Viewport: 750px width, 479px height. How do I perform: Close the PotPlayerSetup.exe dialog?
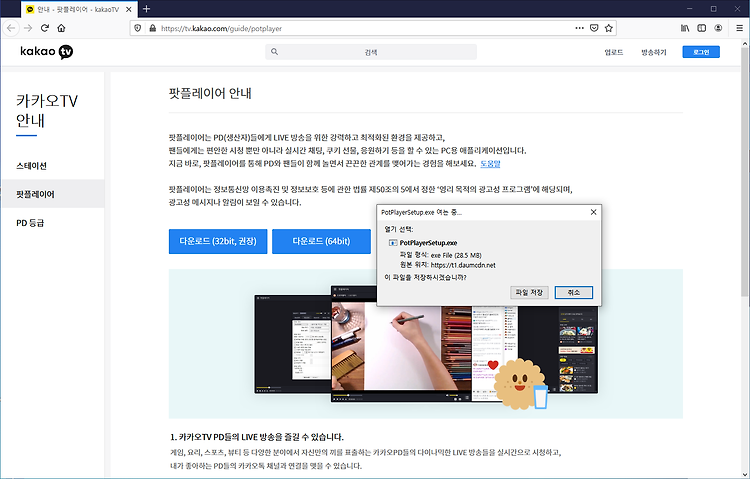click(x=593, y=212)
